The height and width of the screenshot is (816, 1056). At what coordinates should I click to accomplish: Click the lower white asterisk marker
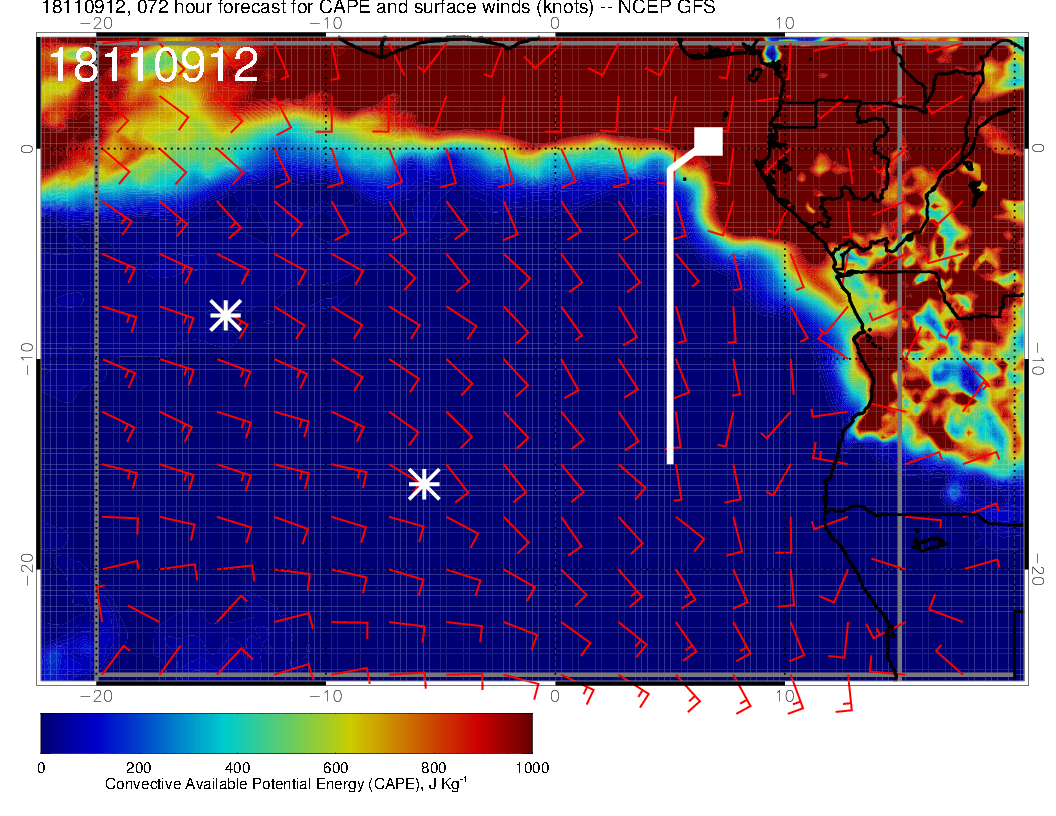(424, 484)
